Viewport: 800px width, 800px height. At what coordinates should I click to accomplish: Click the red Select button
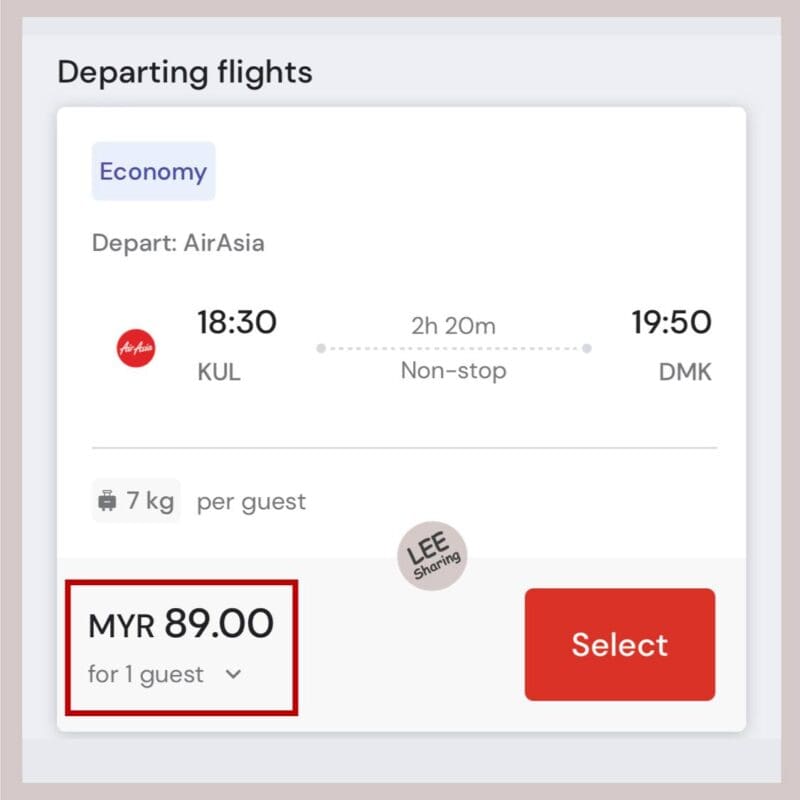(619, 644)
